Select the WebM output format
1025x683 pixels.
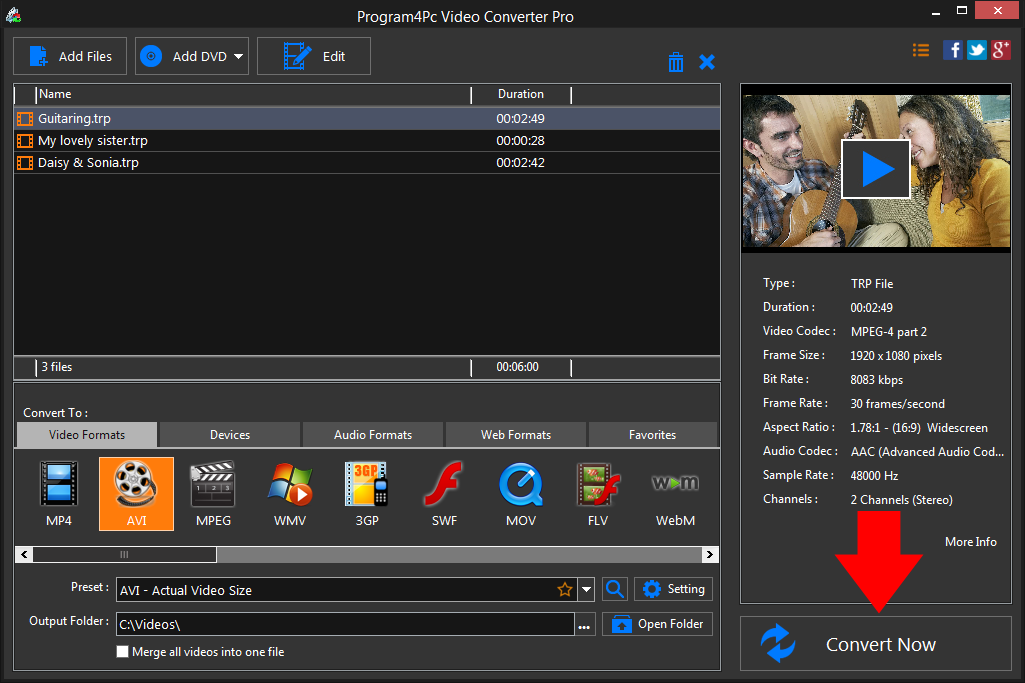point(674,494)
